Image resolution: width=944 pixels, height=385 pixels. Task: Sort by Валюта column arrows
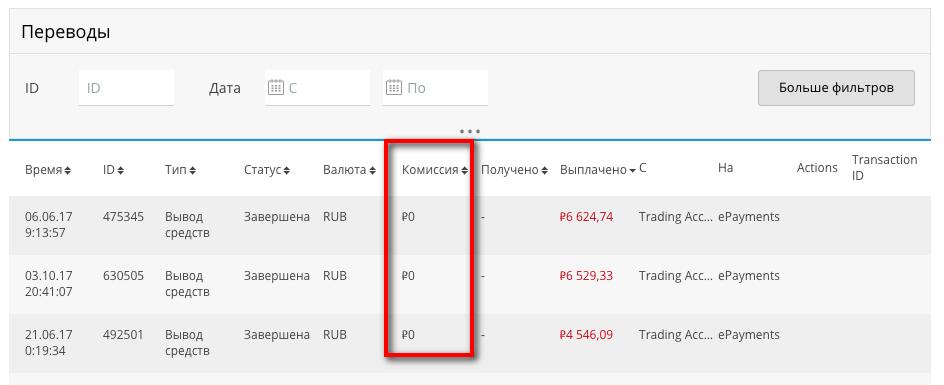click(x=373, y=171)
